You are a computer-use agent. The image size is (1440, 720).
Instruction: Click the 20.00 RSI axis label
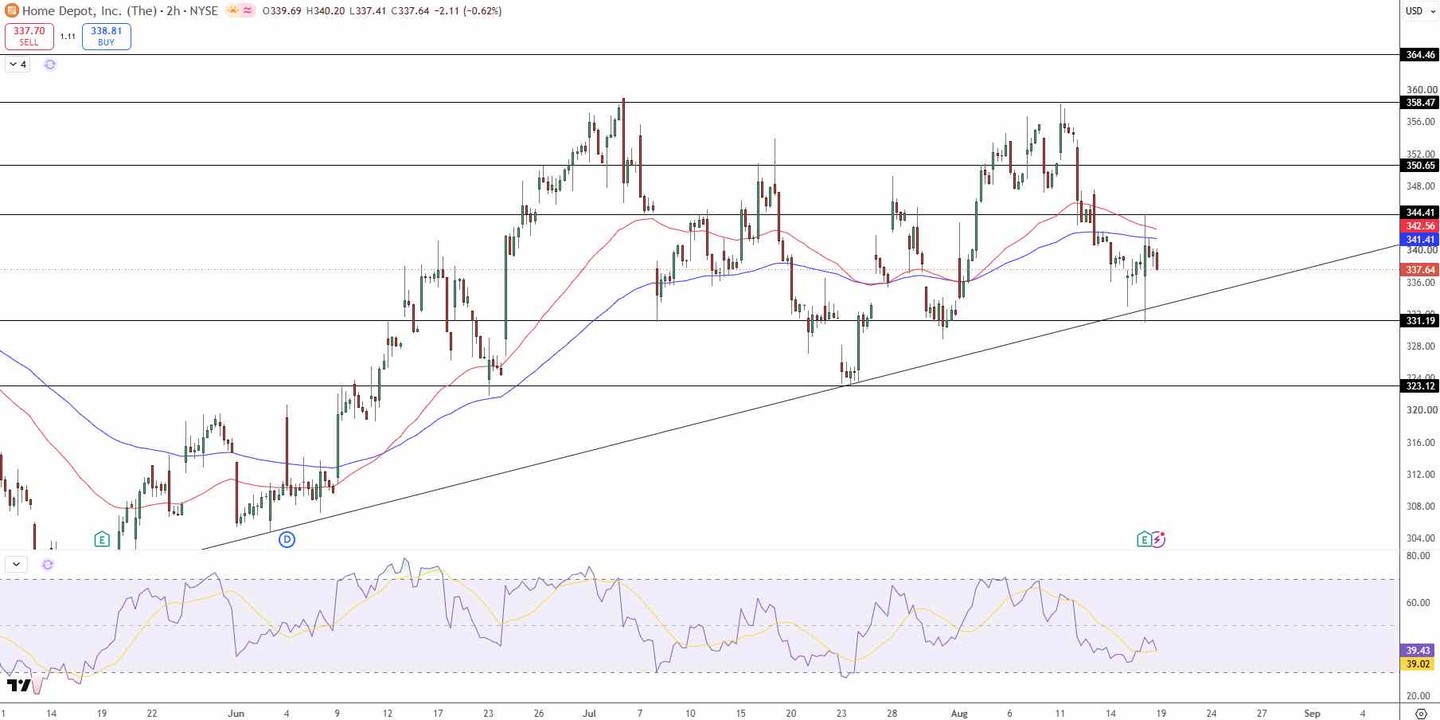click(1418, 696)
